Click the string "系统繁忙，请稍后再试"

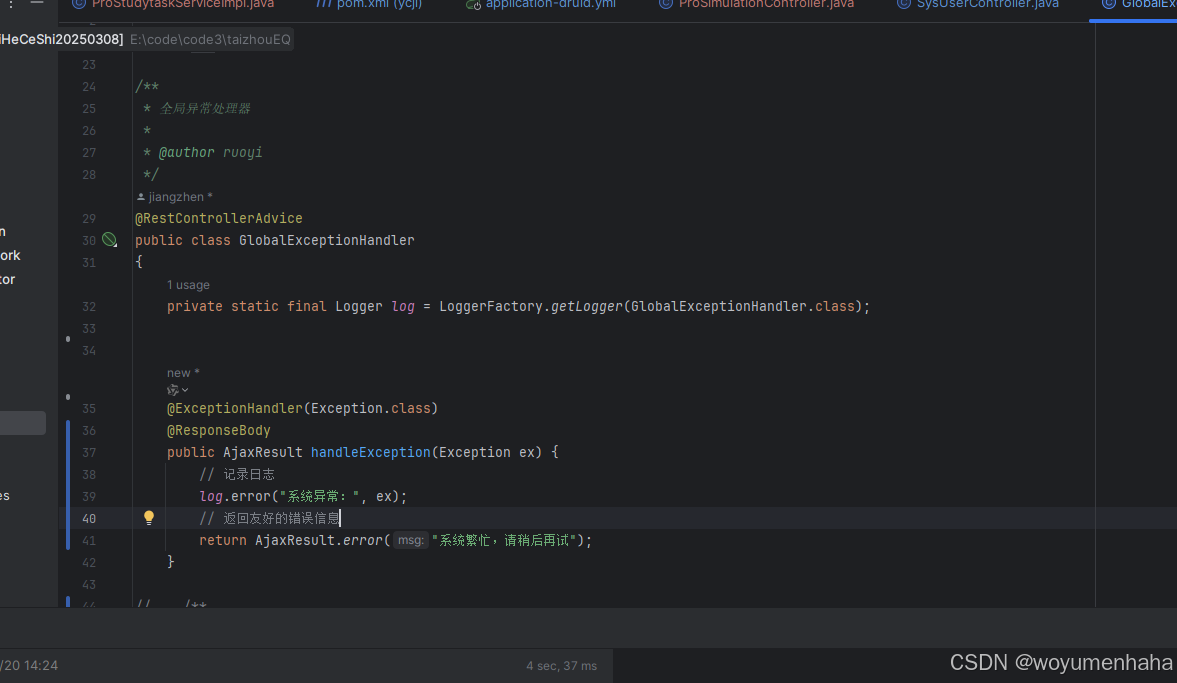pyautogui.click(x=504, y=540)
